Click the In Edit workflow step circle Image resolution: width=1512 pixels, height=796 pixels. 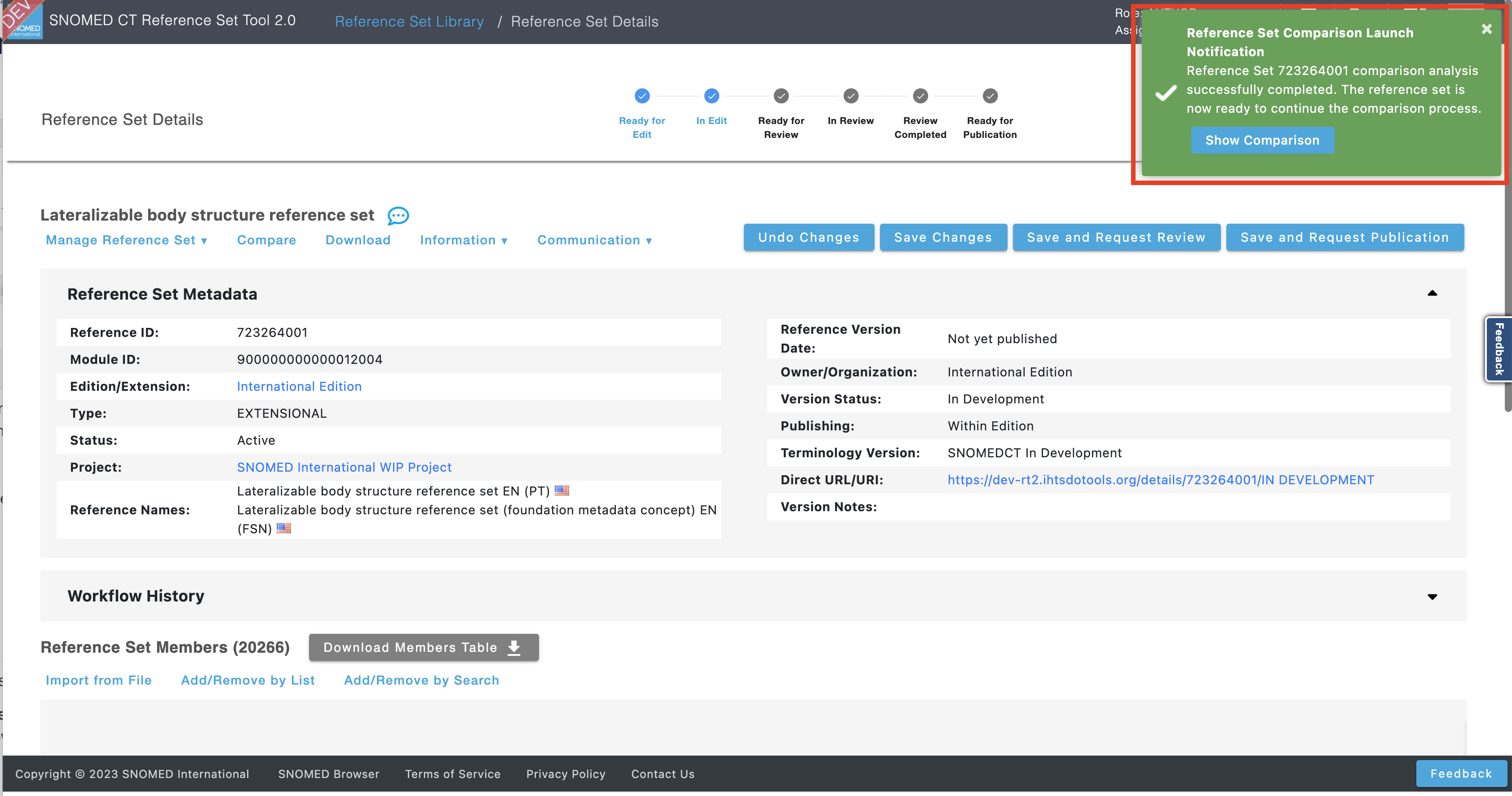[x=712, y=95]
